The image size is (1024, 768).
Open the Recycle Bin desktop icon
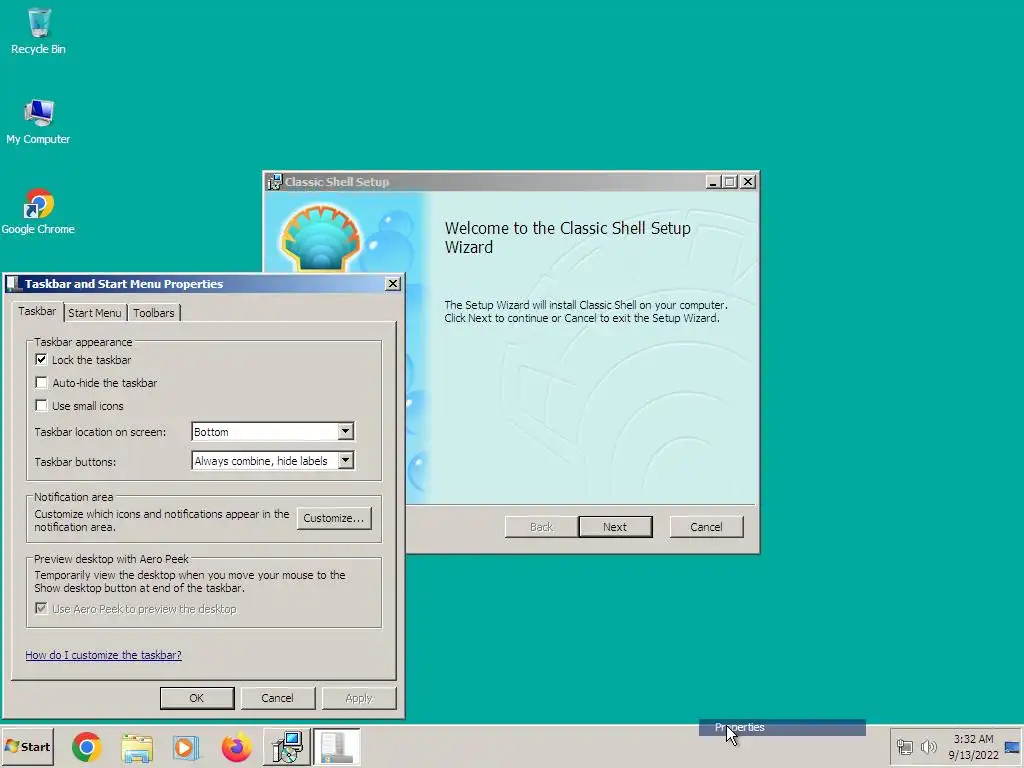39,31
